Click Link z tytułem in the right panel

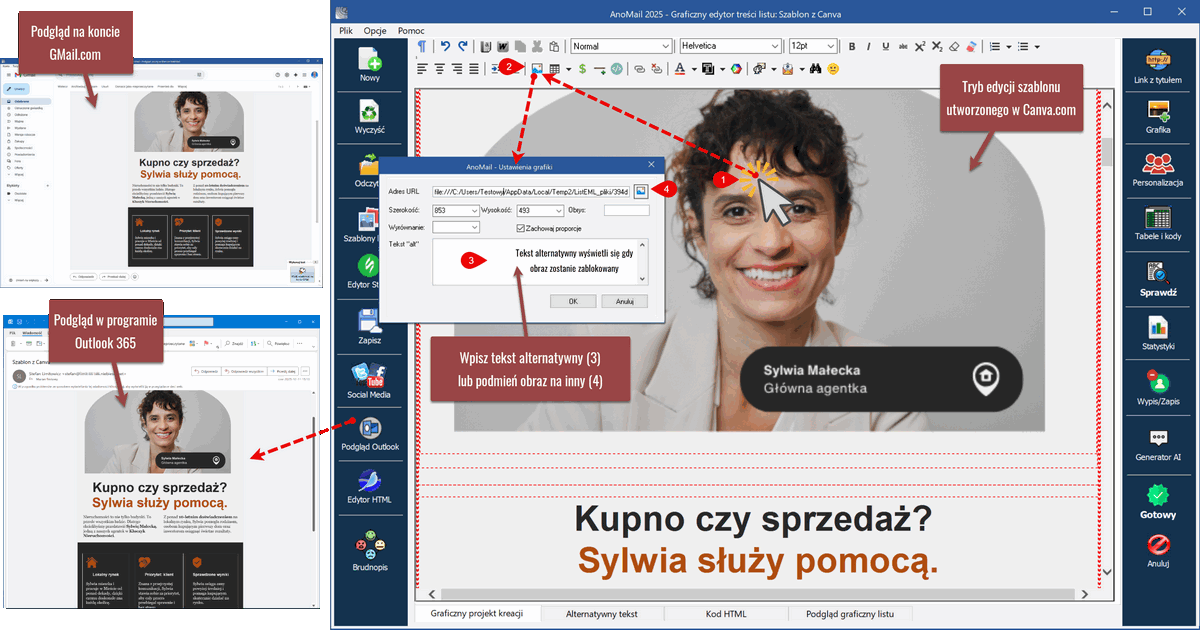point(1158,66)
